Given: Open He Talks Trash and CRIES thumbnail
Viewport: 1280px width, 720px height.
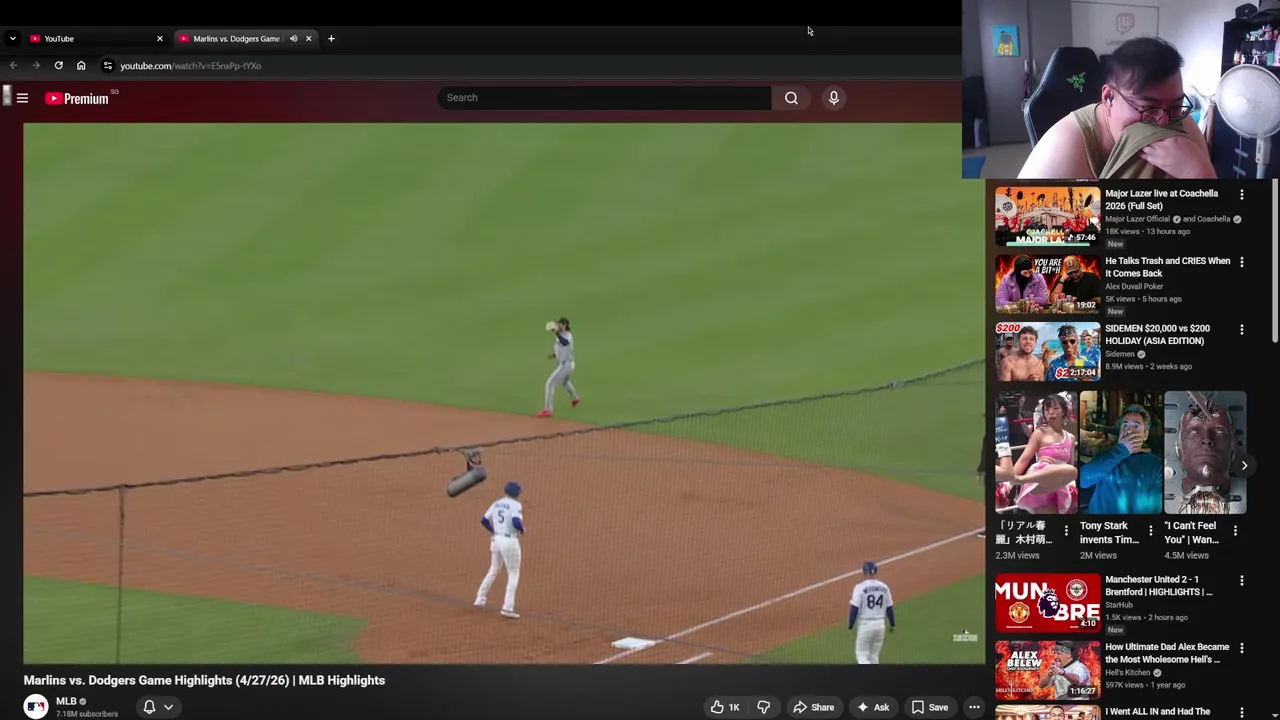Looking at the screenshot, I should 1047,284.
